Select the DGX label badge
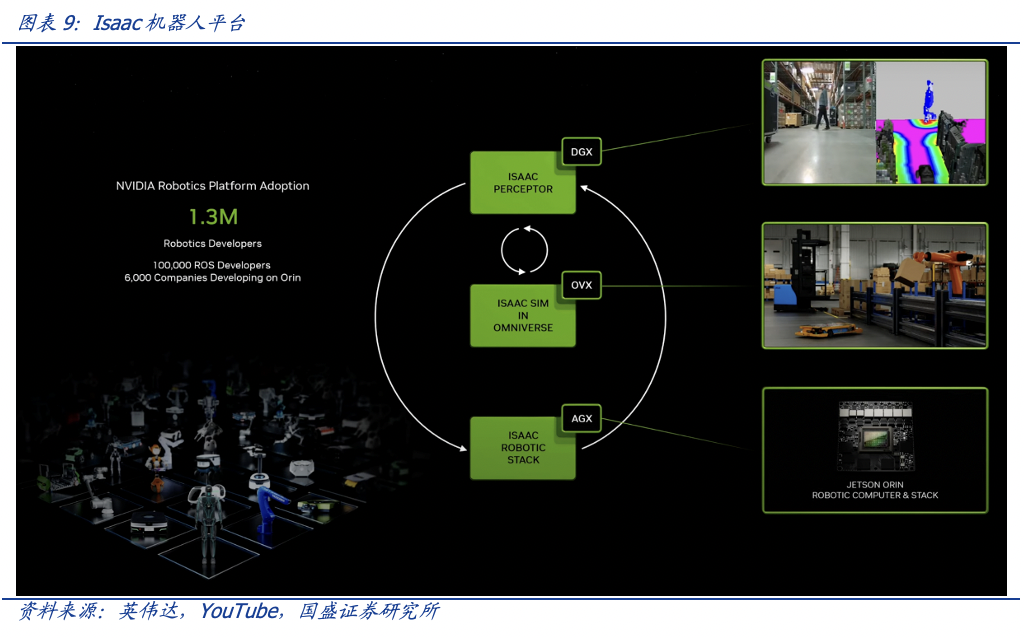The image size is (1024, 638). [x=581, y=152]
